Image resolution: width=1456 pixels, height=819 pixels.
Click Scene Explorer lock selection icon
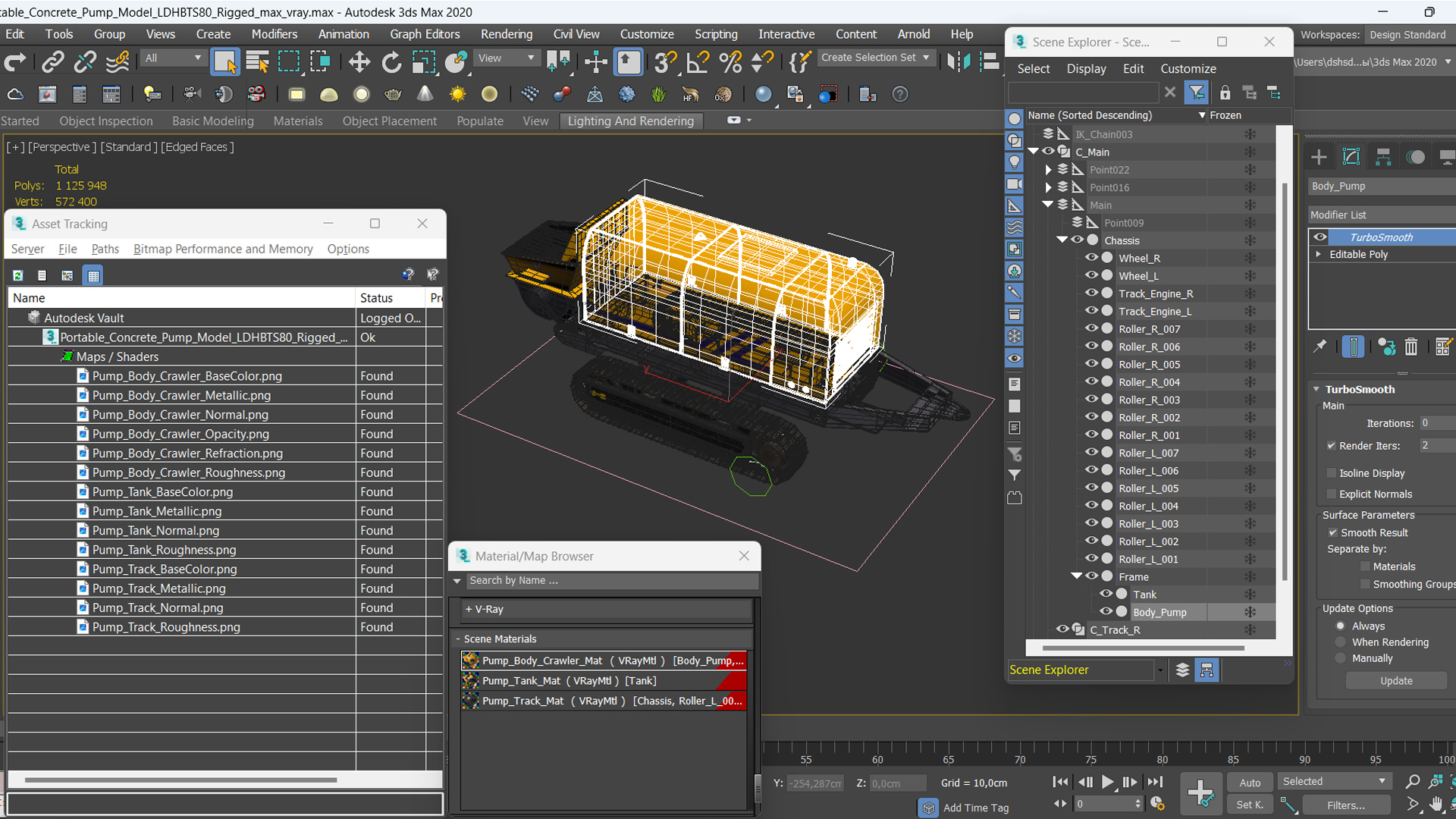(x=1225, y=93)
